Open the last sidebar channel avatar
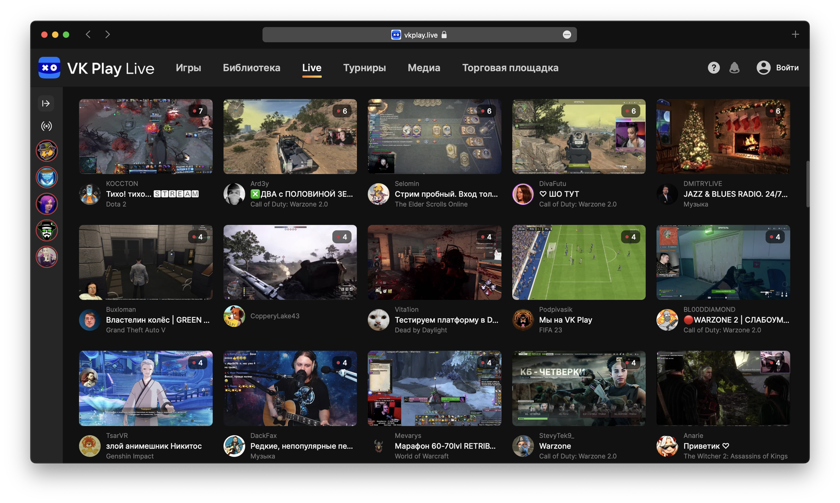The height and width of the screenshot is (503, 840). [x=47, y=257]
